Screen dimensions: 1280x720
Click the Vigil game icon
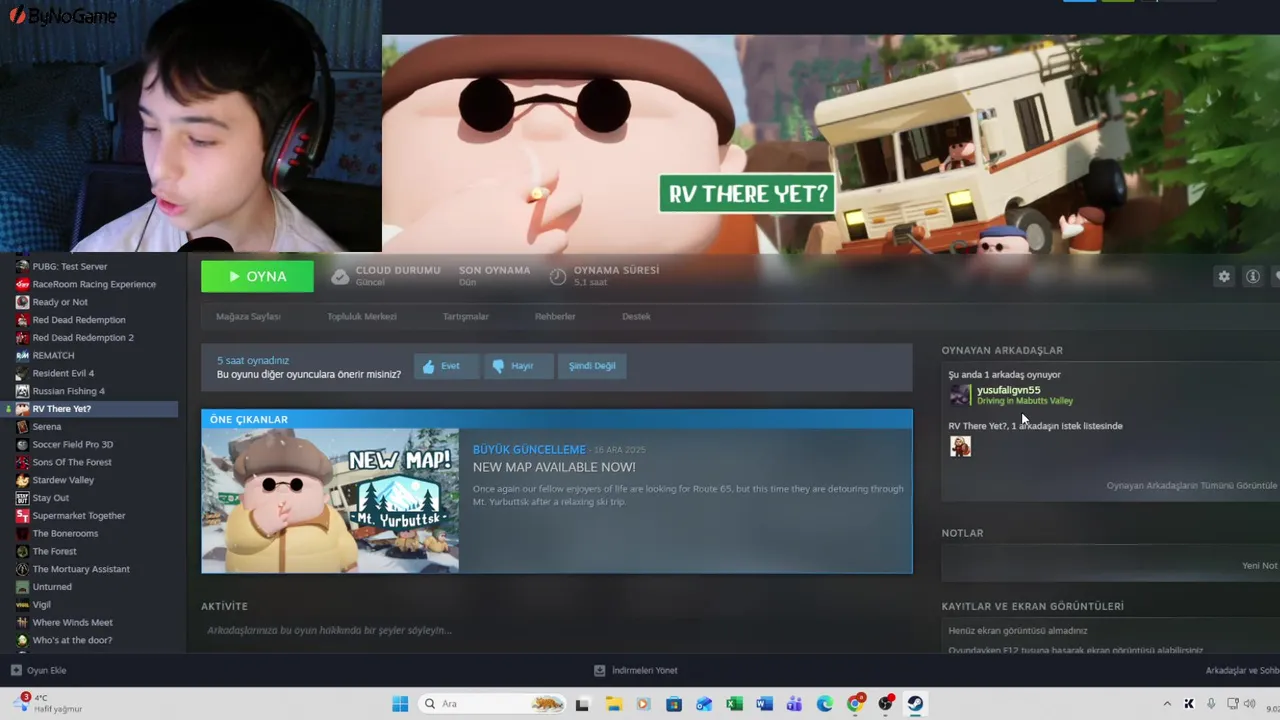pyautogui.click(x=22, y=605)
